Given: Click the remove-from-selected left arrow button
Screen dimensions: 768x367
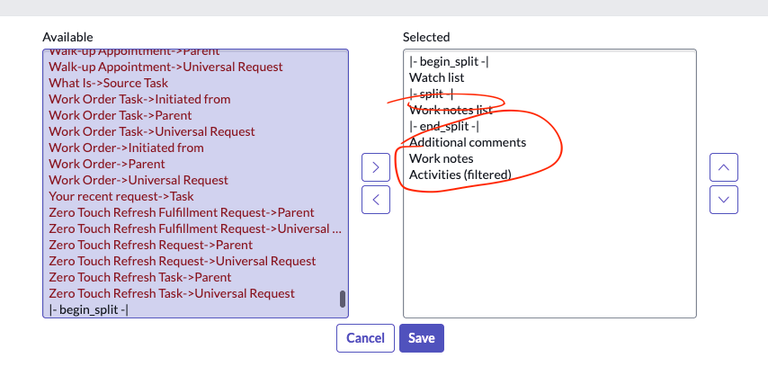Looking at the screenshot, I should coord(376,199).
